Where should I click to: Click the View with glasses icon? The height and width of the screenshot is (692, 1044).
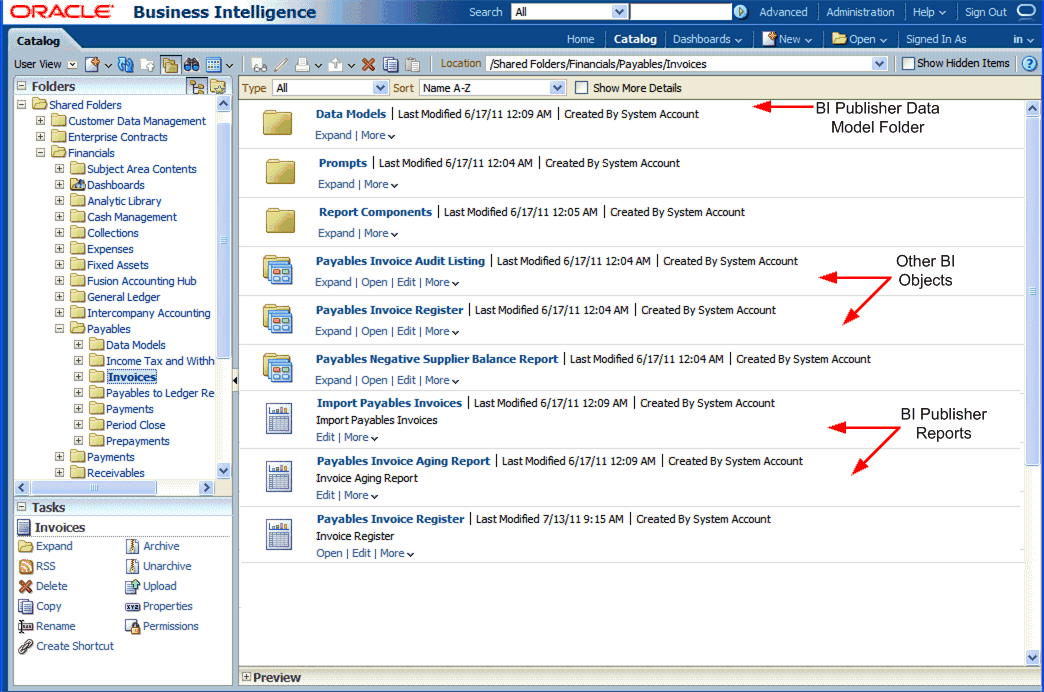coord(259,65)
